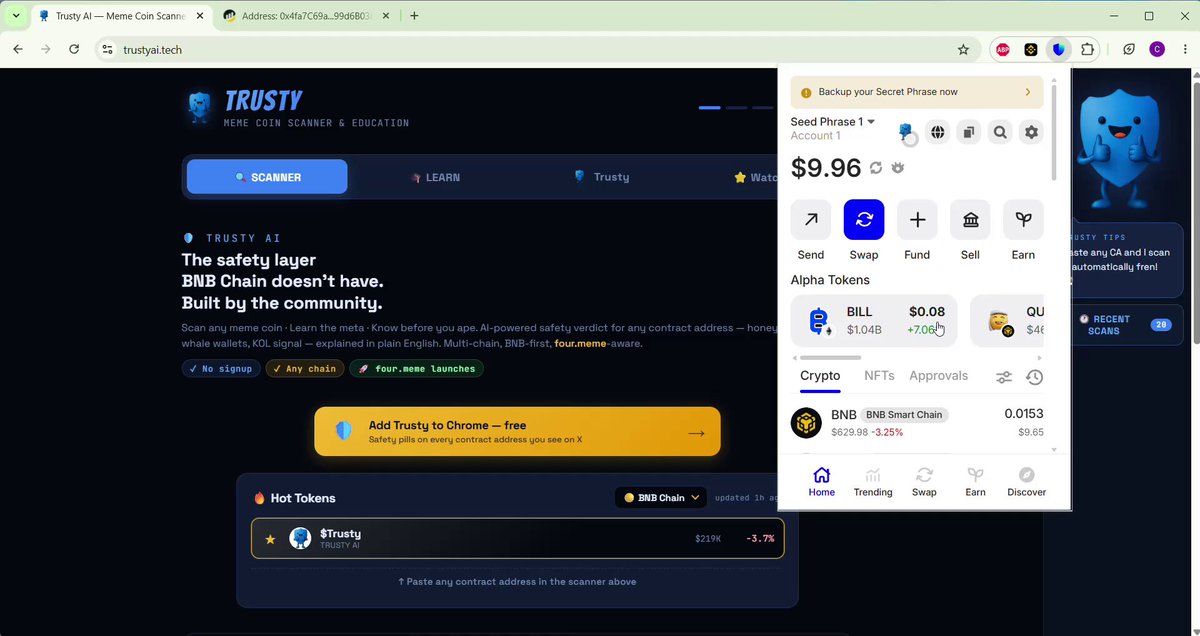
Task: Open the $Trusty hot token row
Action: click(x=517, y=539)
